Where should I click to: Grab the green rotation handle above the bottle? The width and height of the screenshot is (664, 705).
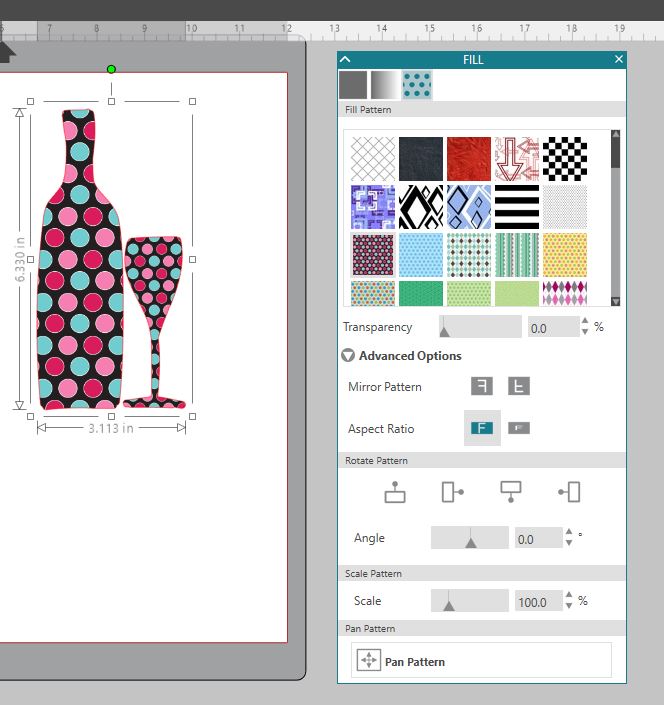(111, 69)
